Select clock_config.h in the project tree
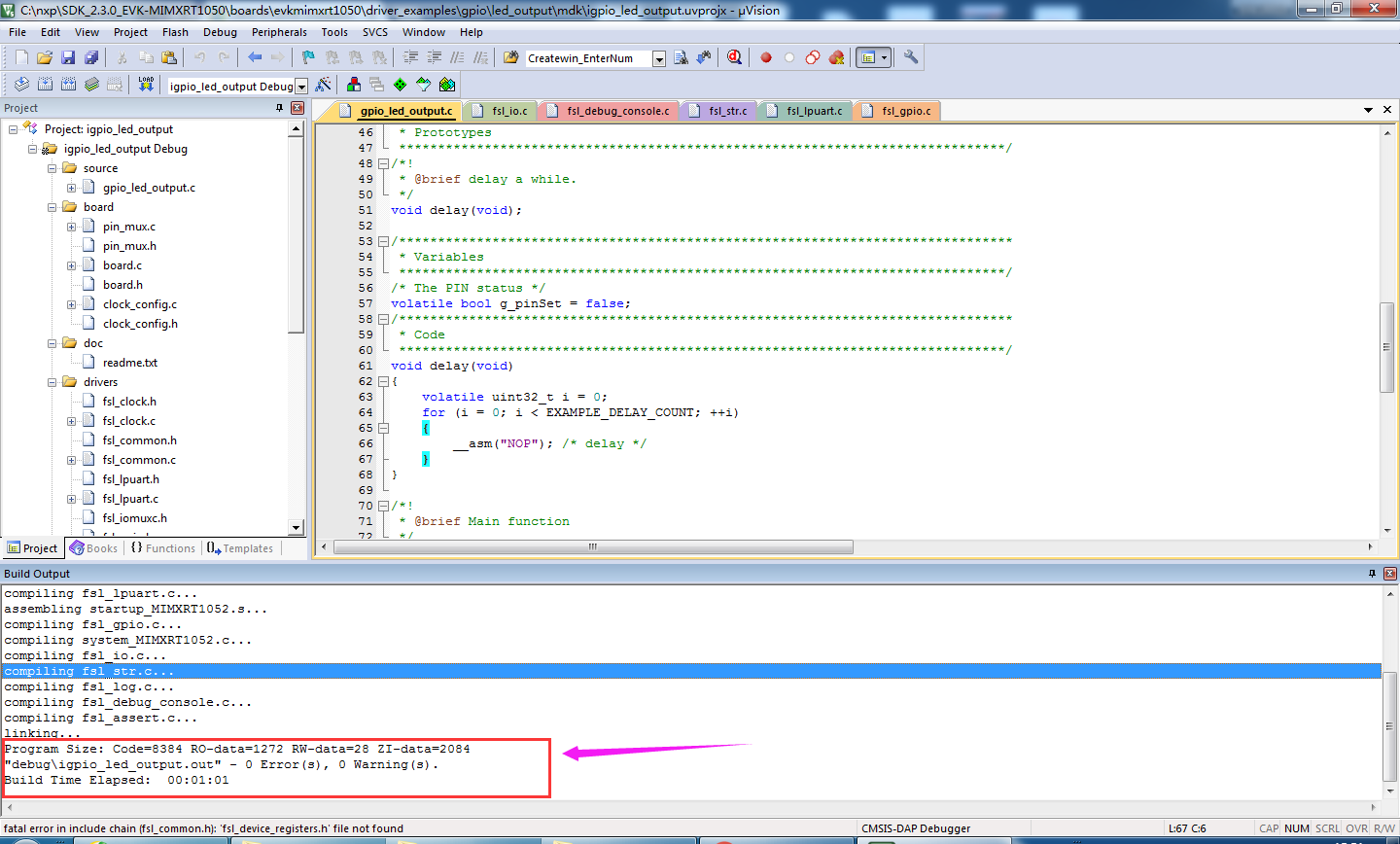This screenshot has height=844, width=1400. tap(140, 324)
